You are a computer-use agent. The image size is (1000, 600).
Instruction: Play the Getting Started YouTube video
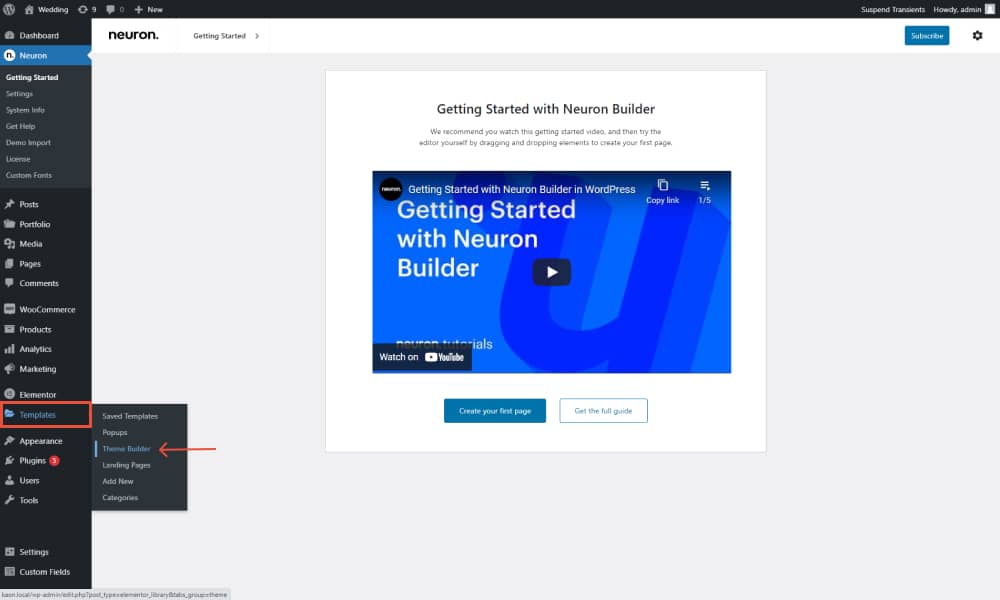click(x=551, y=271)
